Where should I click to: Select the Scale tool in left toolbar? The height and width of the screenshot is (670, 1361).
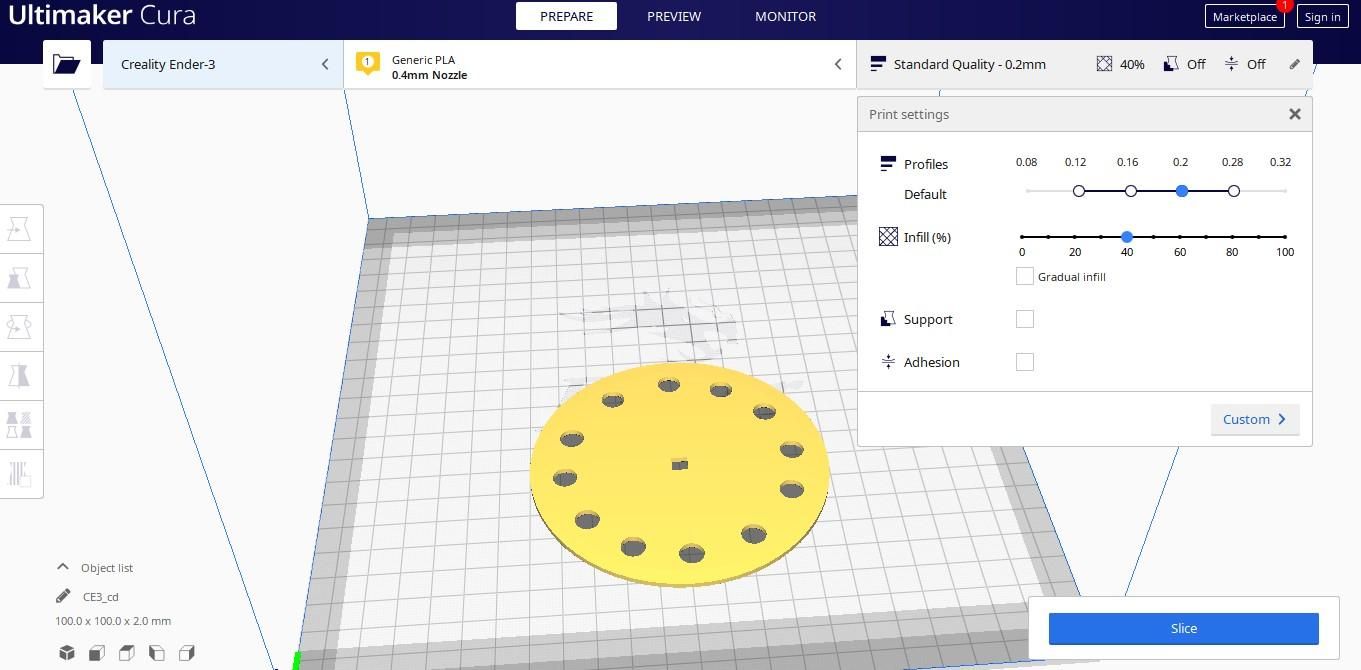click(x=19, y=278)
